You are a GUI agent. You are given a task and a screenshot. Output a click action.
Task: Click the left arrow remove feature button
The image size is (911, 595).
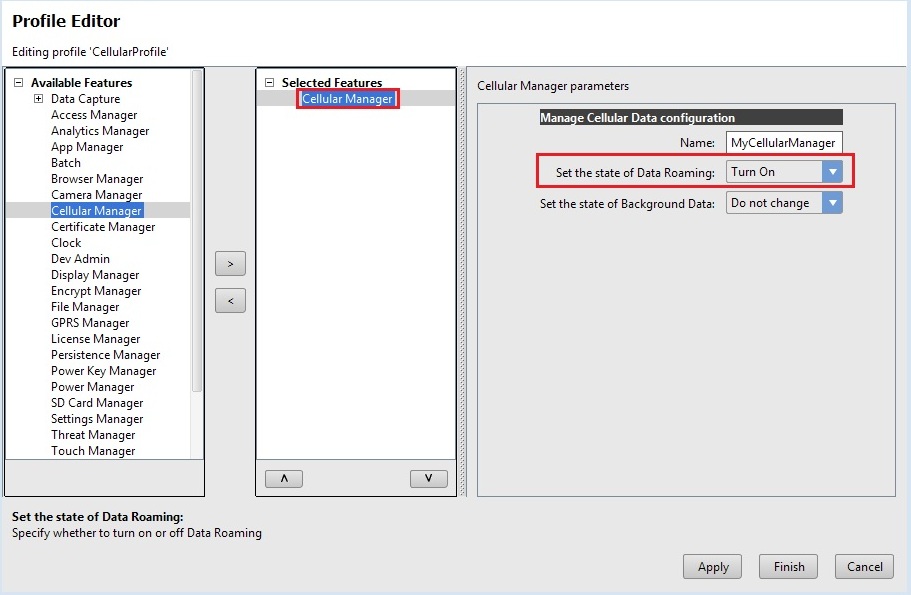[230, 300]
